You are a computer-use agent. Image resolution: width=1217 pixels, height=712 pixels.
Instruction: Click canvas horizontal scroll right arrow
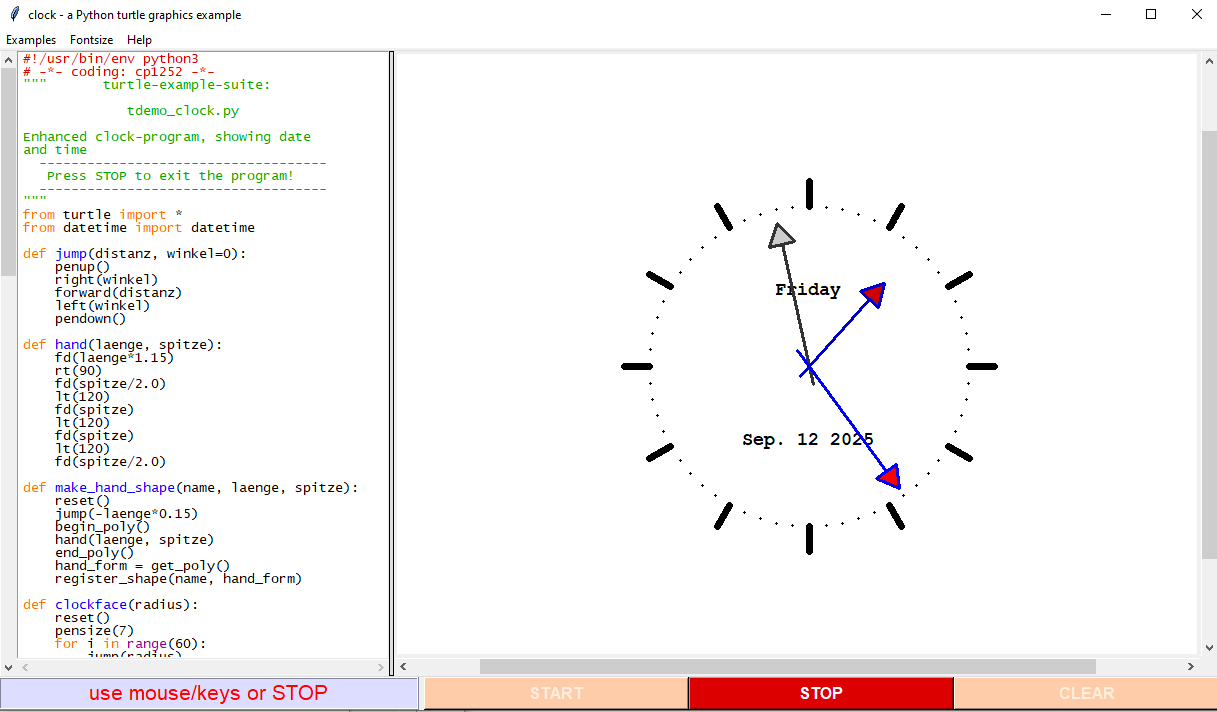(x=1190, y=666)
